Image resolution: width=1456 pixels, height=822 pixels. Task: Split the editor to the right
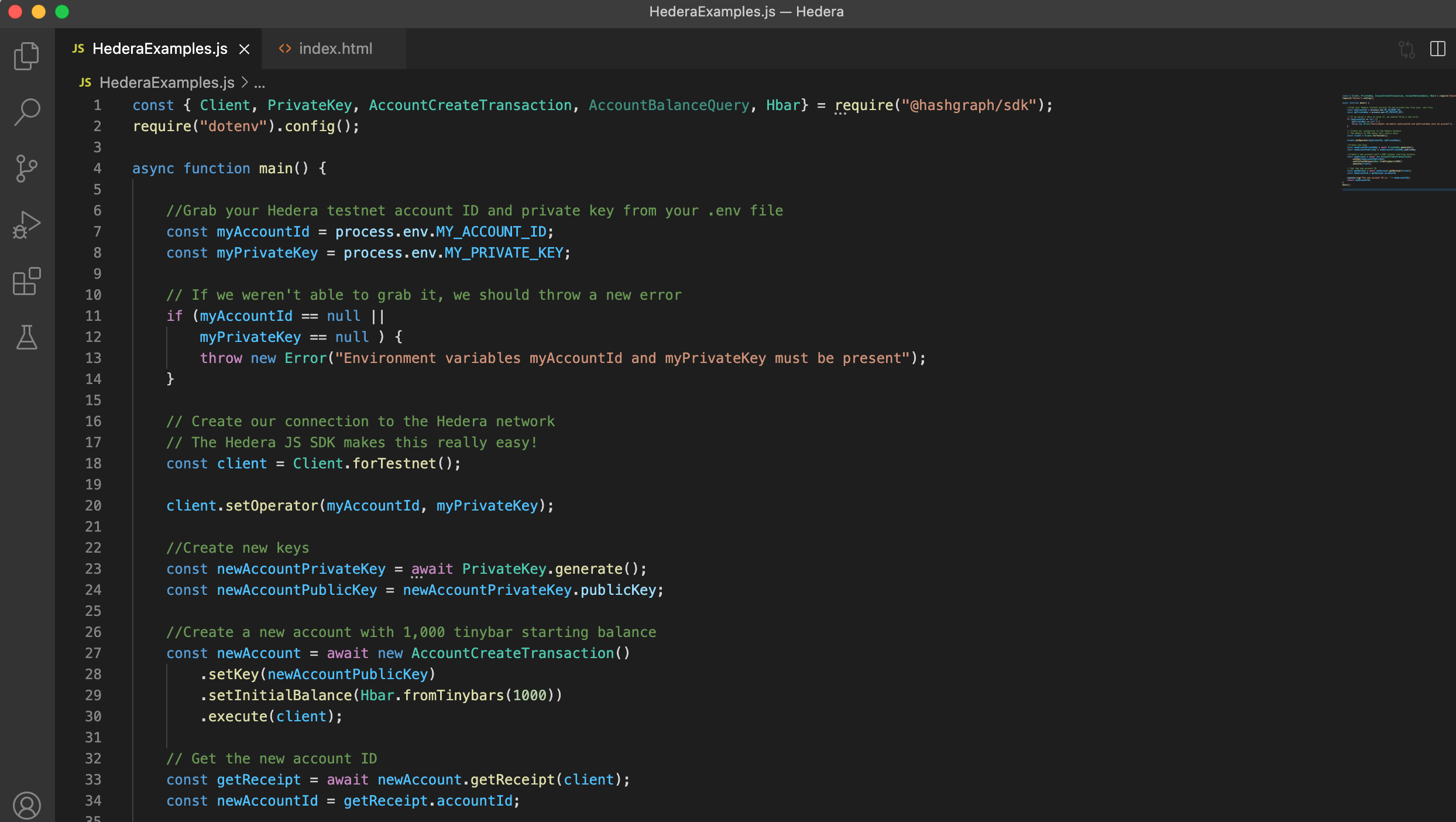point(1438,49)
